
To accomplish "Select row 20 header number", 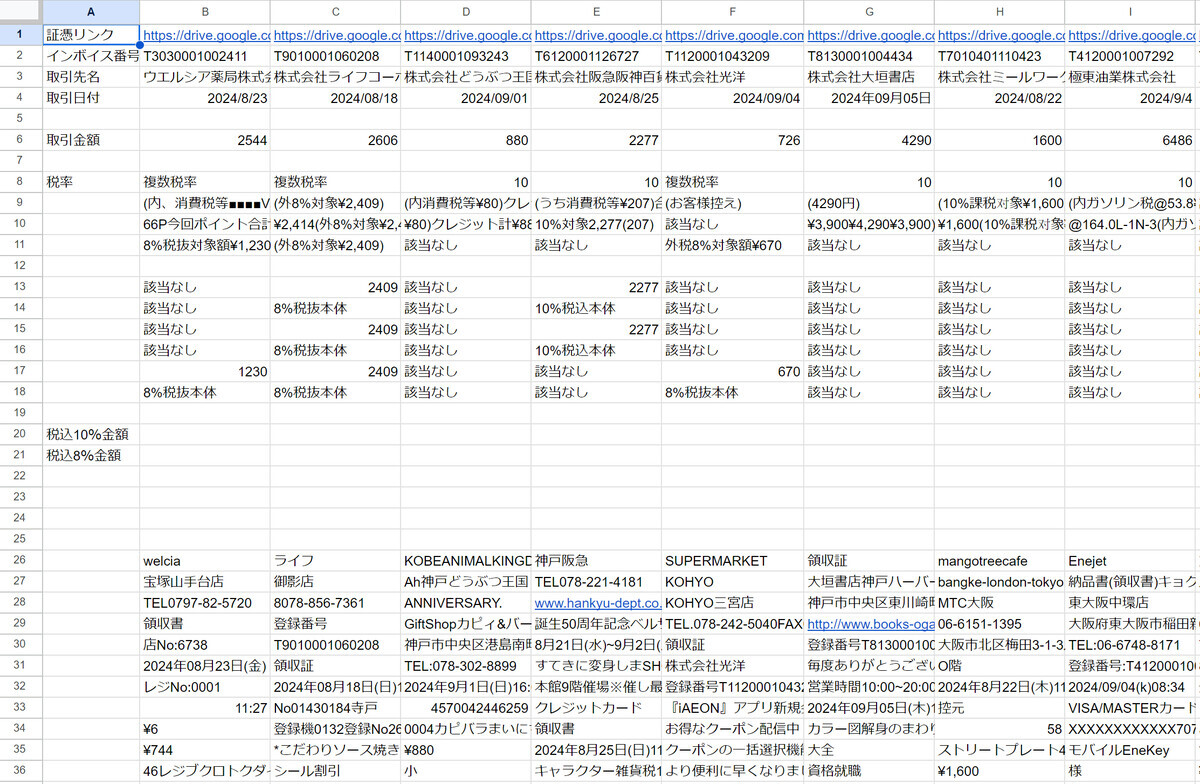I will tap(21, 435).
